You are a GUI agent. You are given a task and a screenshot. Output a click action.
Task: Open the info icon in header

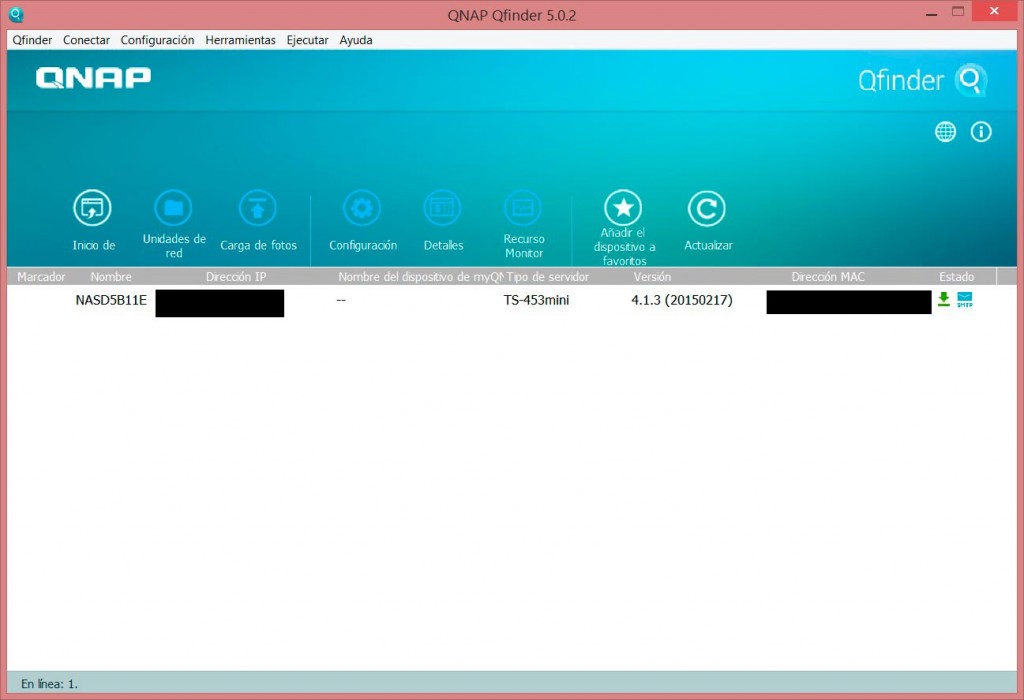pyautogui.click(x=981, y=132)
